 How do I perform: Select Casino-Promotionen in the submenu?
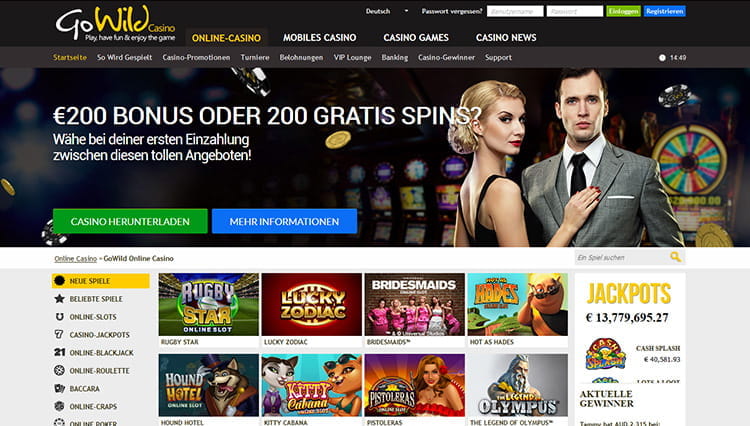click(x=196, y=57)
